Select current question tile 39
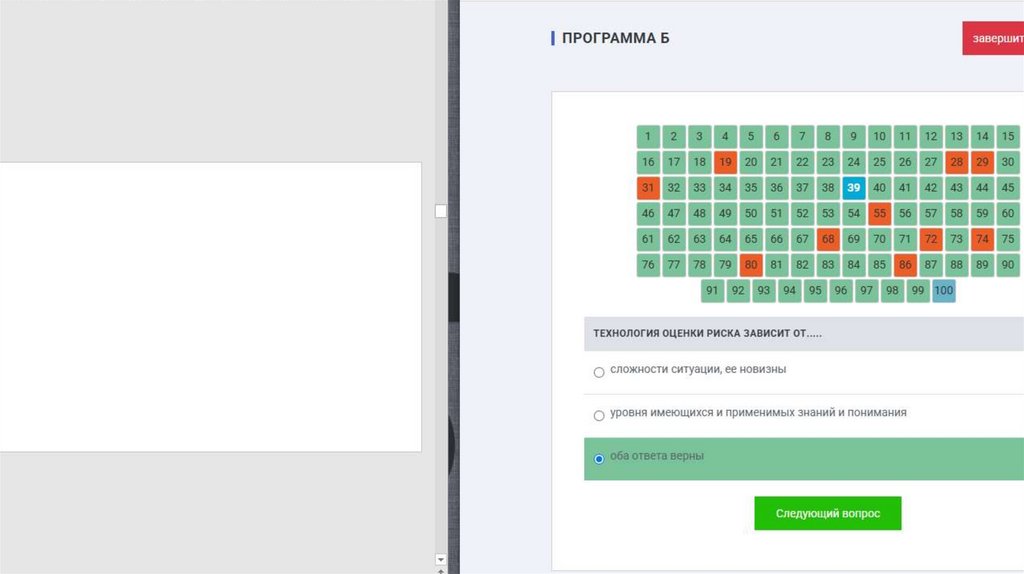1024x574 pixels. pyautogui.click(x=853, y=187)
